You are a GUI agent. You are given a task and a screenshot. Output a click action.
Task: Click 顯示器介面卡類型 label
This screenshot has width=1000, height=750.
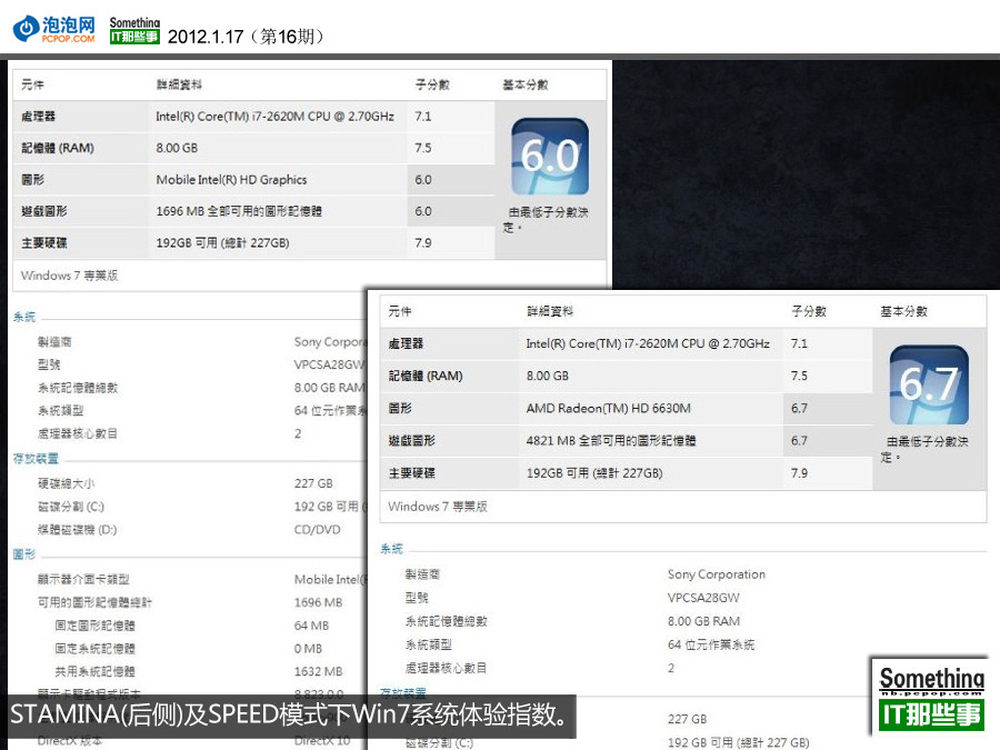83,579
